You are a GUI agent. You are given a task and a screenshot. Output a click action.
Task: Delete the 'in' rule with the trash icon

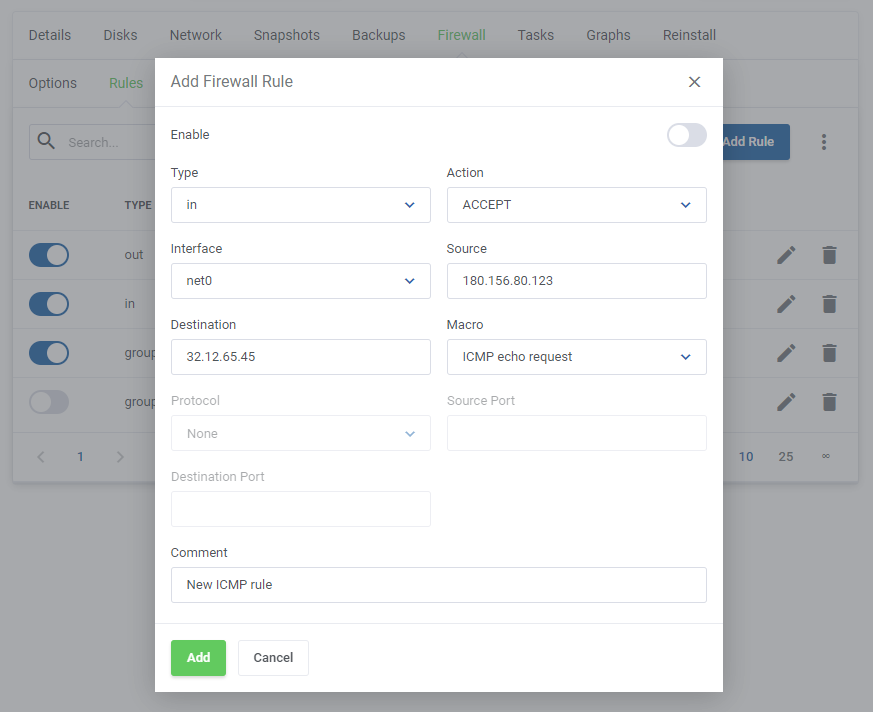tap(830, 304)
